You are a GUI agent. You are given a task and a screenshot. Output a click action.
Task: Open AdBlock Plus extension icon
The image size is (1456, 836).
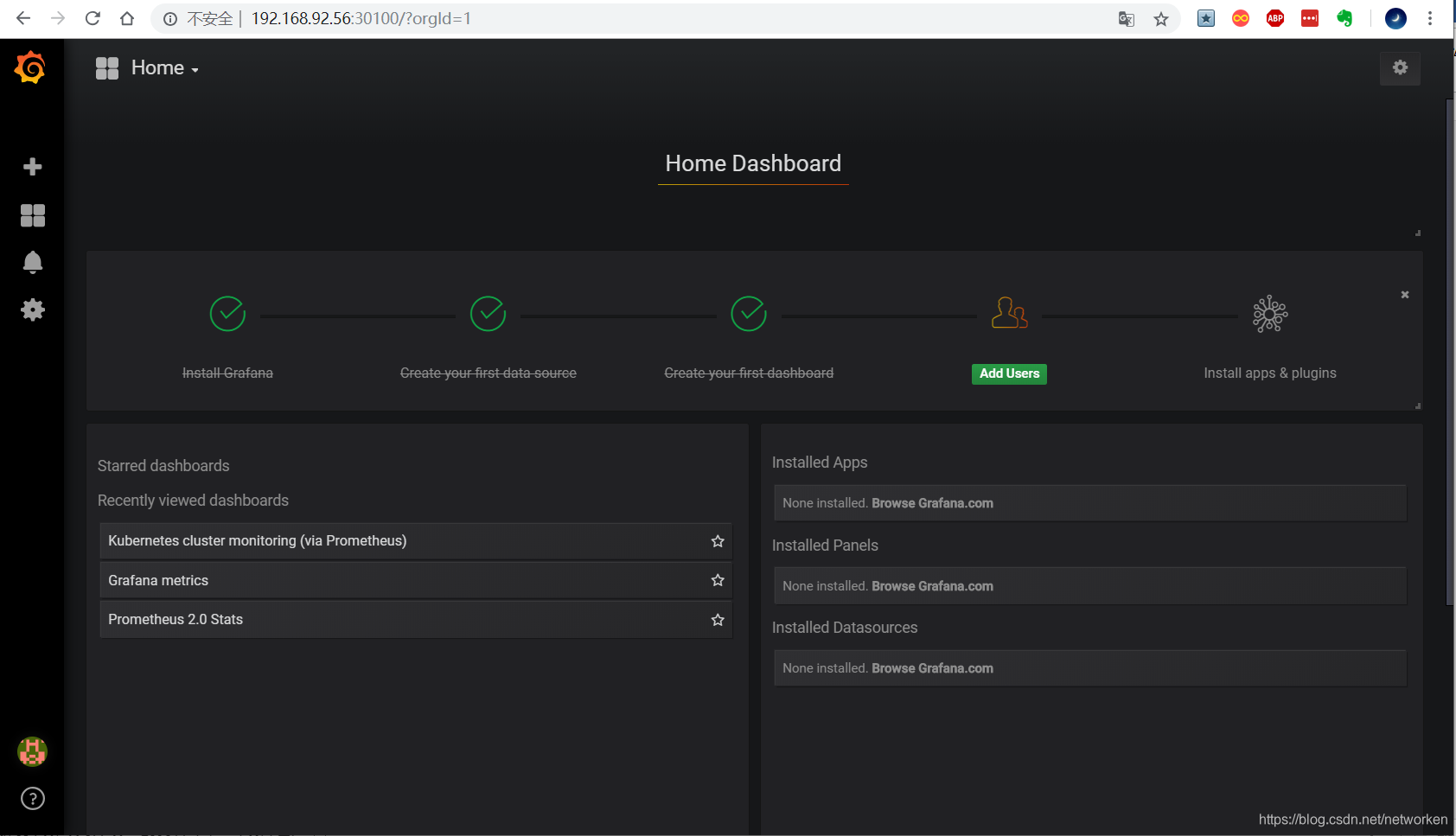(x=1275, y=18)
